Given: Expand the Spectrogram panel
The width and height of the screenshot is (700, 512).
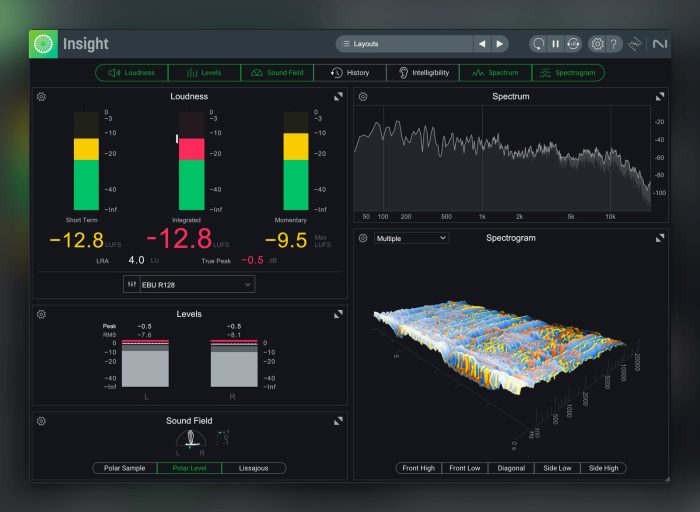Looking at the screenshot, I should [x=660, y=238].
